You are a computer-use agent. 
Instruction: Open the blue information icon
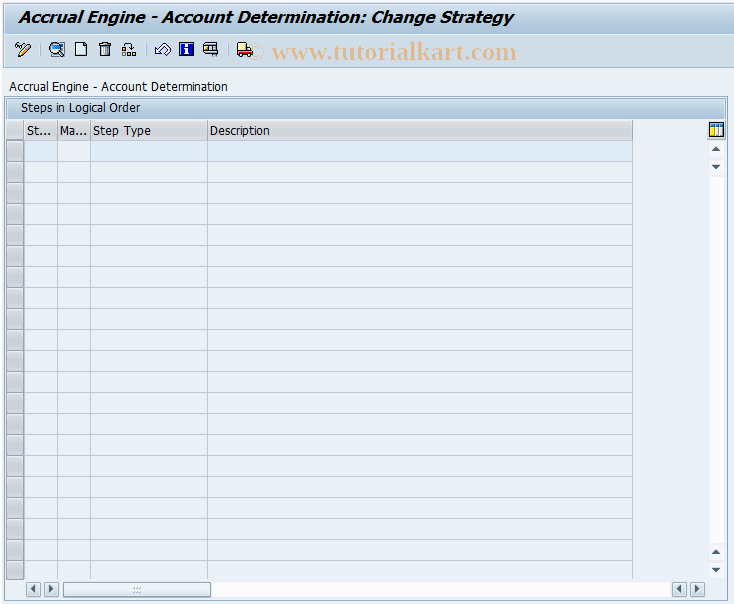186,49
